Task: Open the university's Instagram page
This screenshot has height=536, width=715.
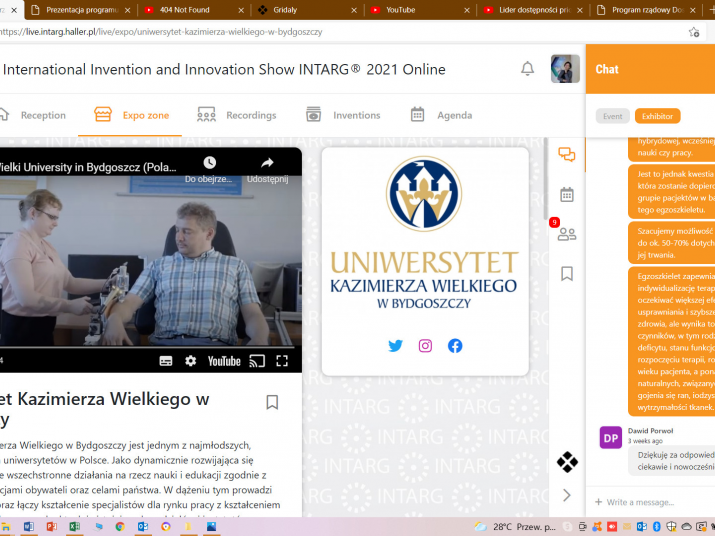Action: 425,346
